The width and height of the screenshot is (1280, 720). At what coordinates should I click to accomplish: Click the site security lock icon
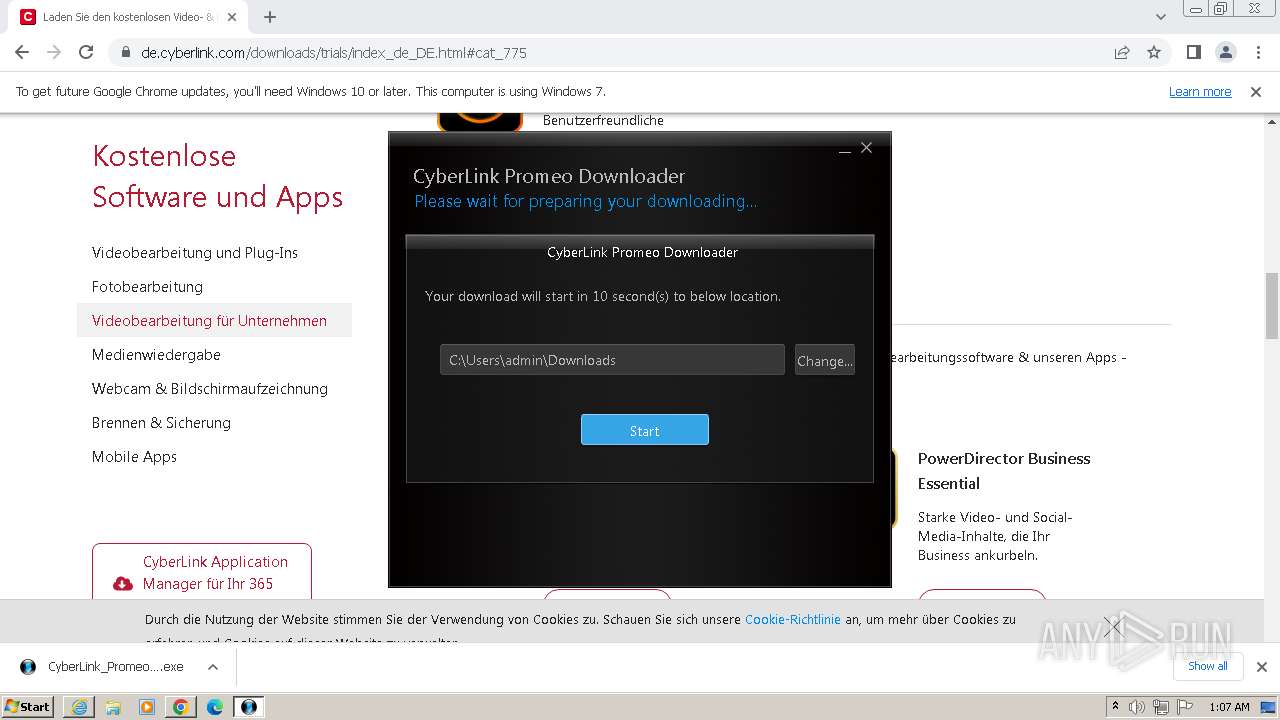[x=125, y=52]
